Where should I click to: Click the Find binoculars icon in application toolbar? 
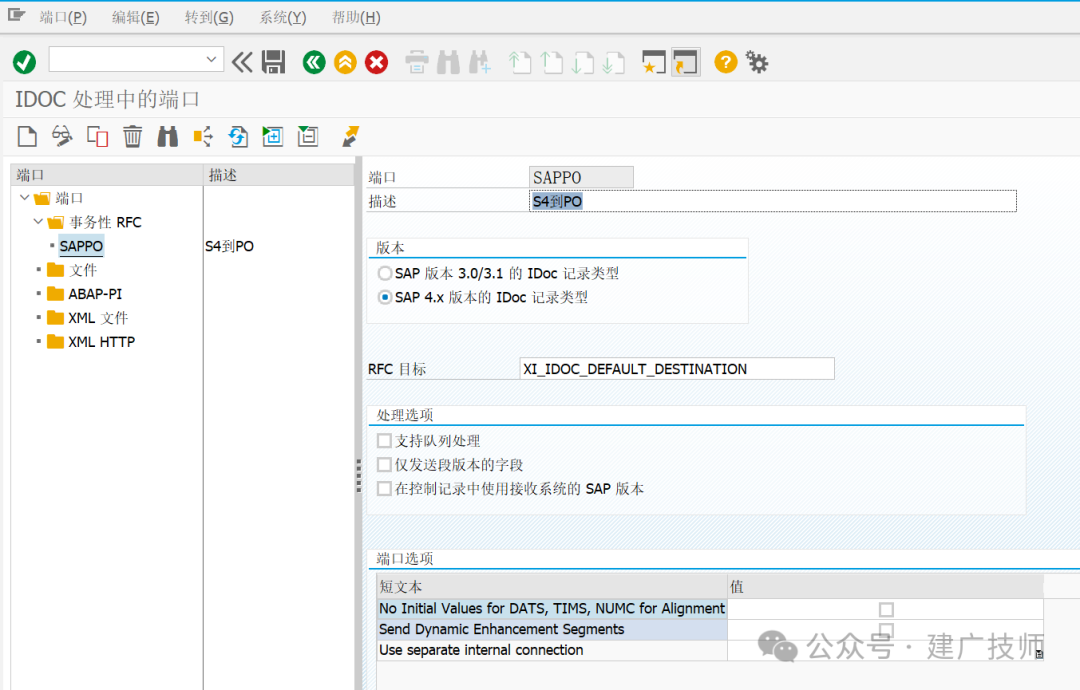click(x=167, y=136)
